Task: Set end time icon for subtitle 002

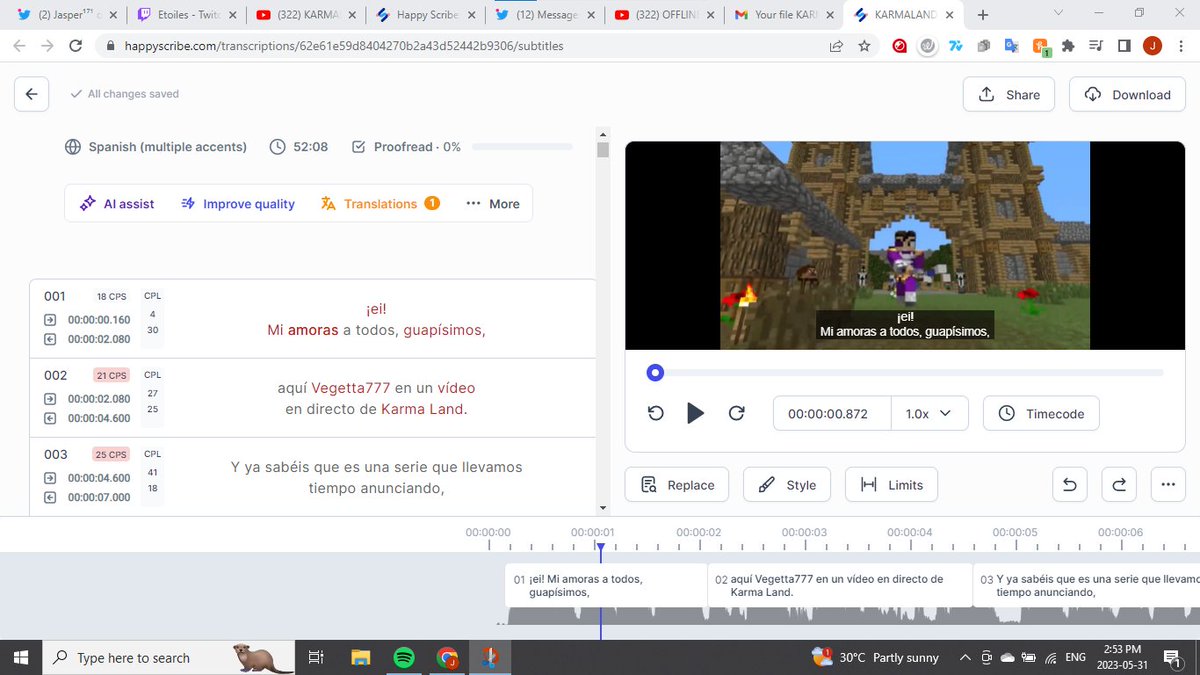Action: pos(51,418)
